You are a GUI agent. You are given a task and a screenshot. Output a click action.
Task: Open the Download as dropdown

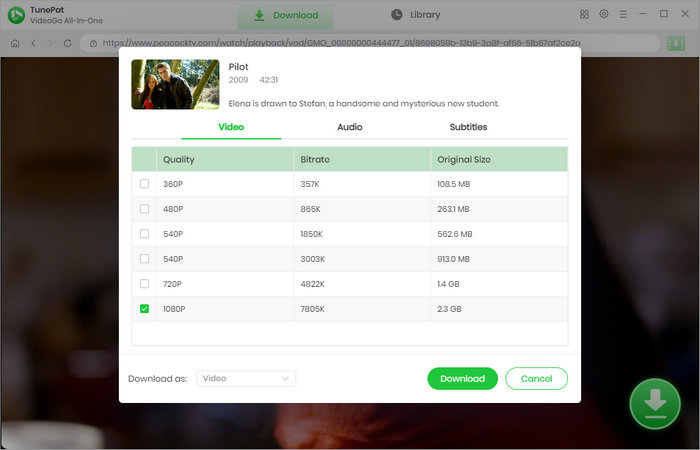tap(246, 379)
